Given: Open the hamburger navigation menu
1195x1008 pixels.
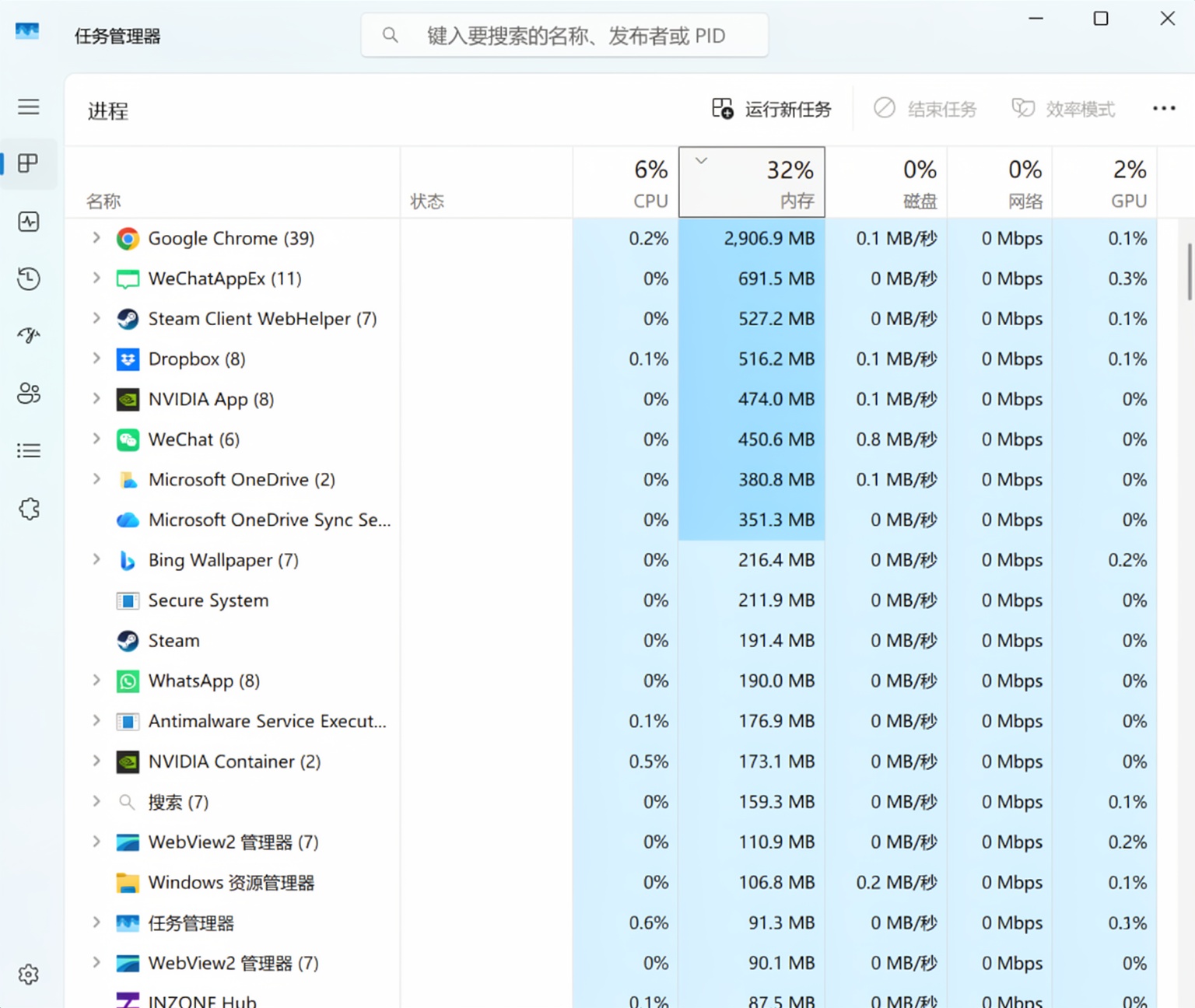Looking at the screenshot, I should click(29, 107).
